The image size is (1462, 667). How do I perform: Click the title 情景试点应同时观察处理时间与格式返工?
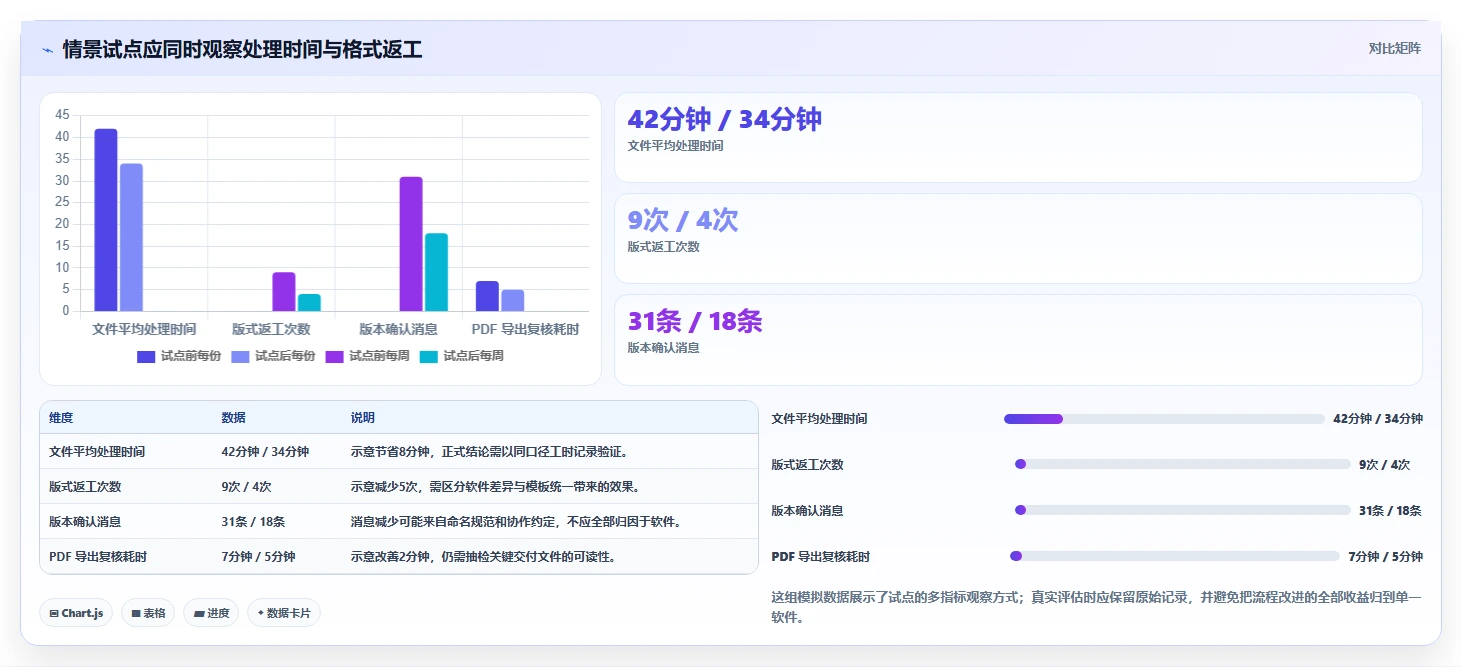click(x=242, y=49)
